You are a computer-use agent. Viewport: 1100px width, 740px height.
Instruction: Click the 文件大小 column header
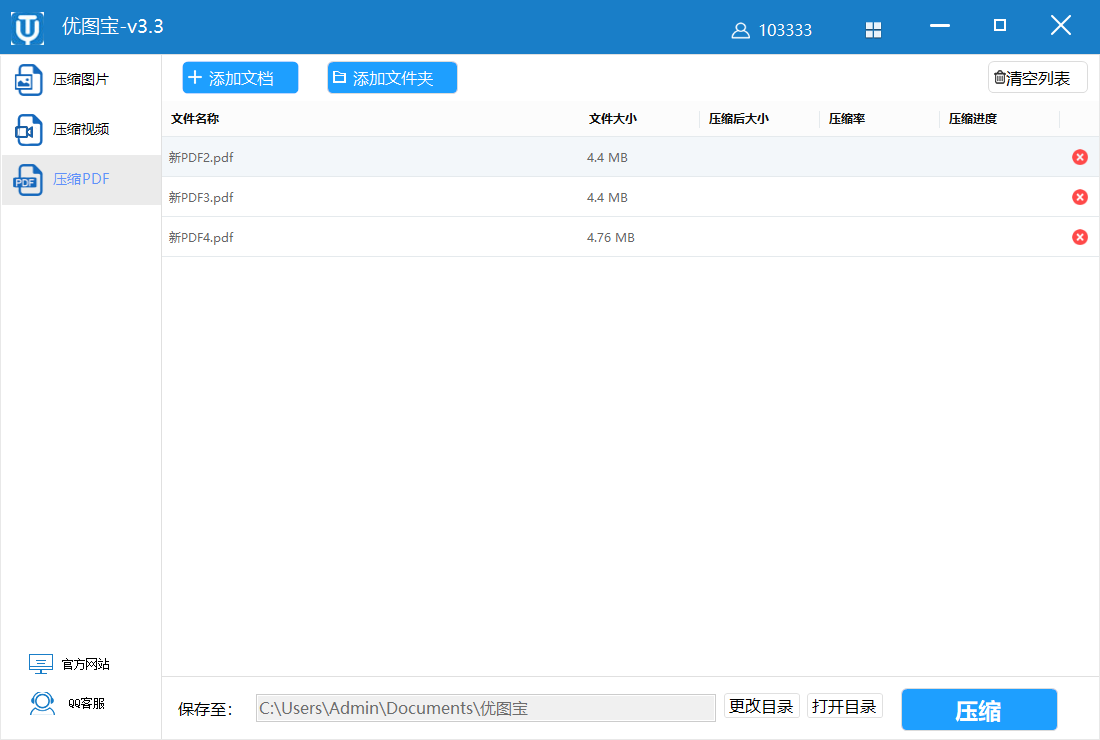(x=612, y=119)
